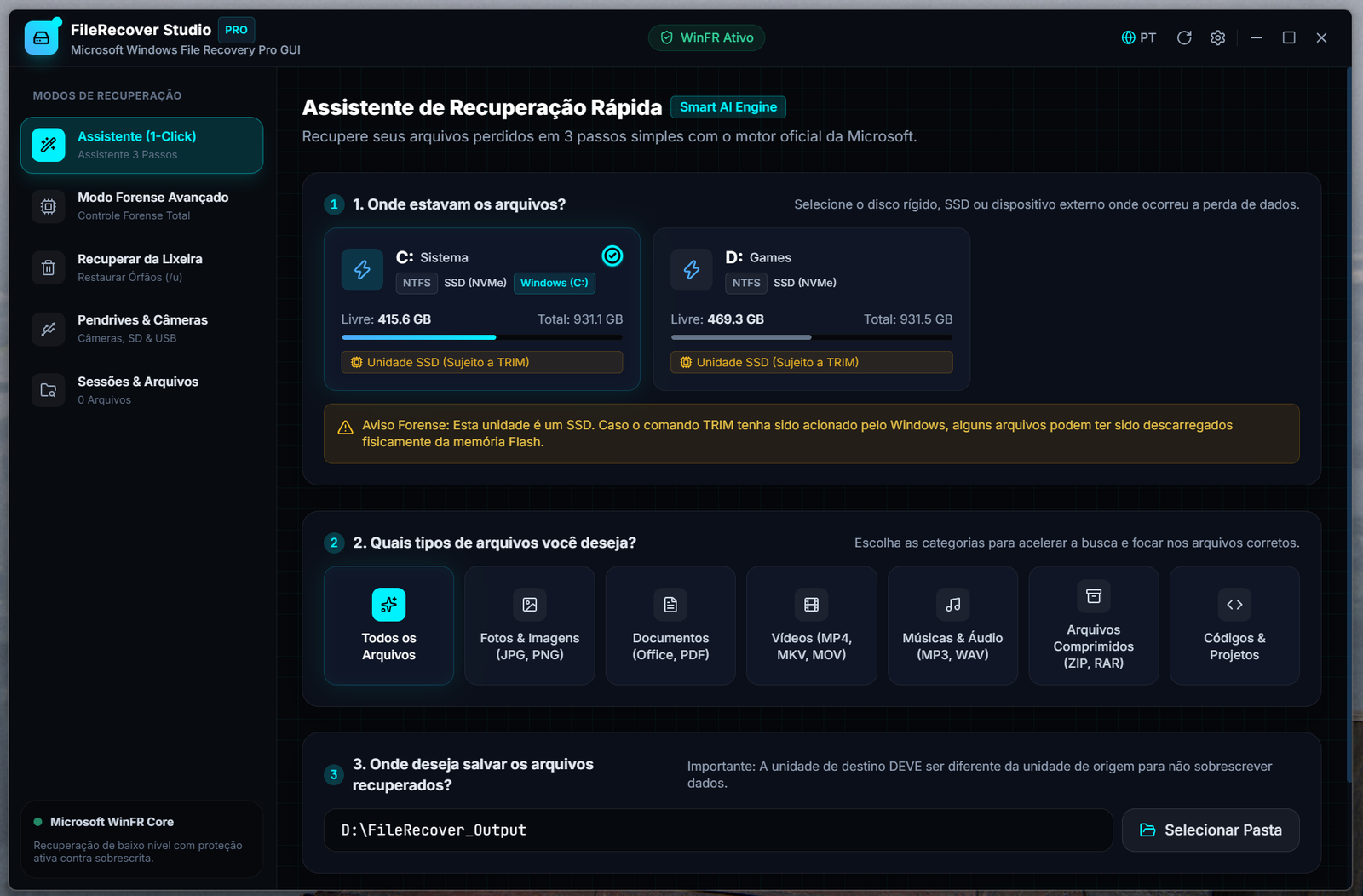Viewport: 1363px width, 896px height.
Task: Click the film icon for Vídeos
Action: (x=812, y=605)
